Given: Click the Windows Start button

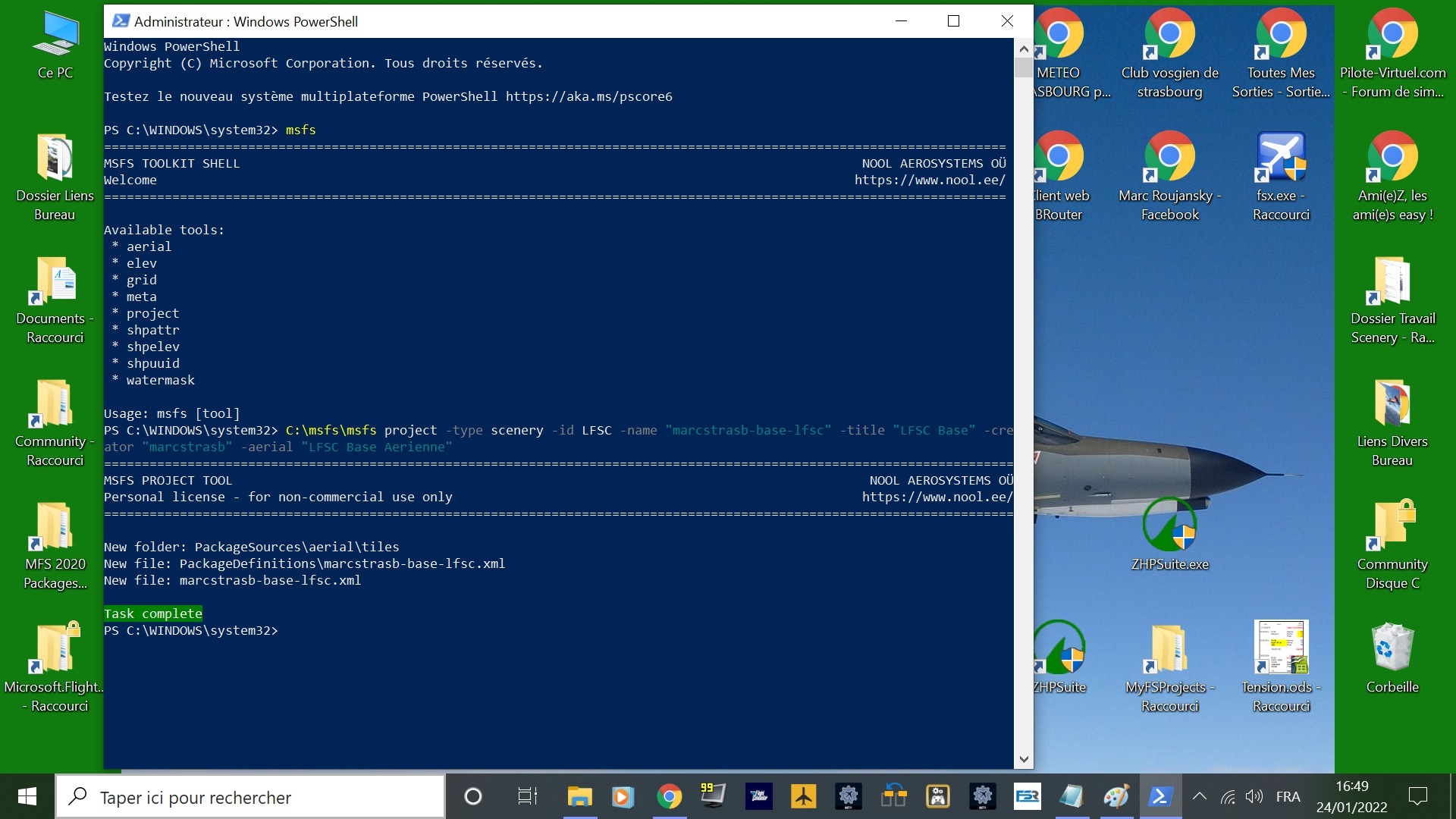Looking at the screenshot, I should point(27,796).
